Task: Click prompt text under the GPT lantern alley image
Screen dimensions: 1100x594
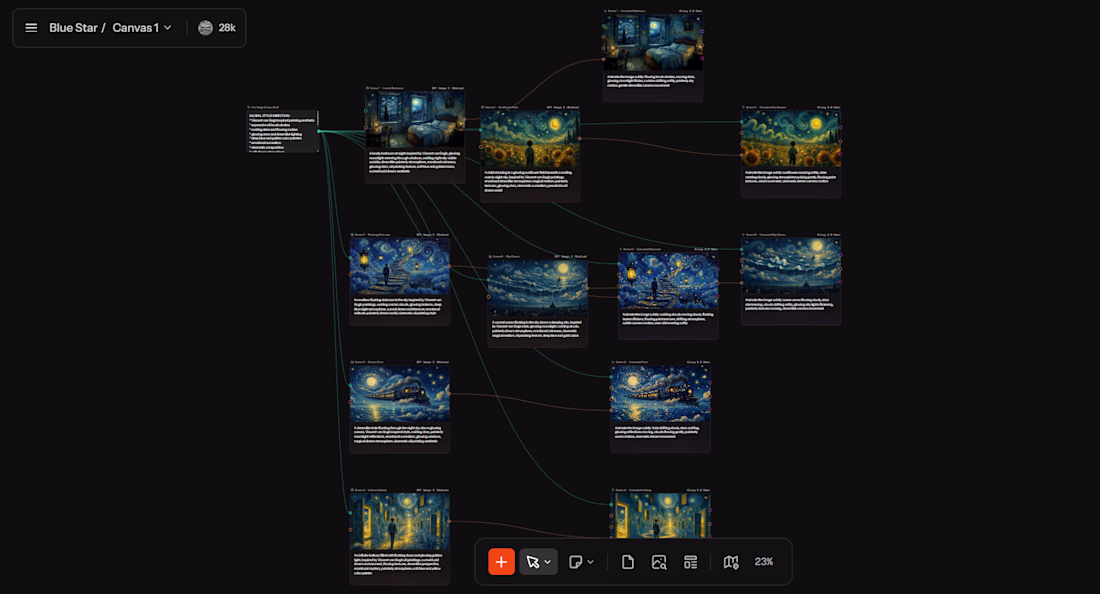Action: 400,563
